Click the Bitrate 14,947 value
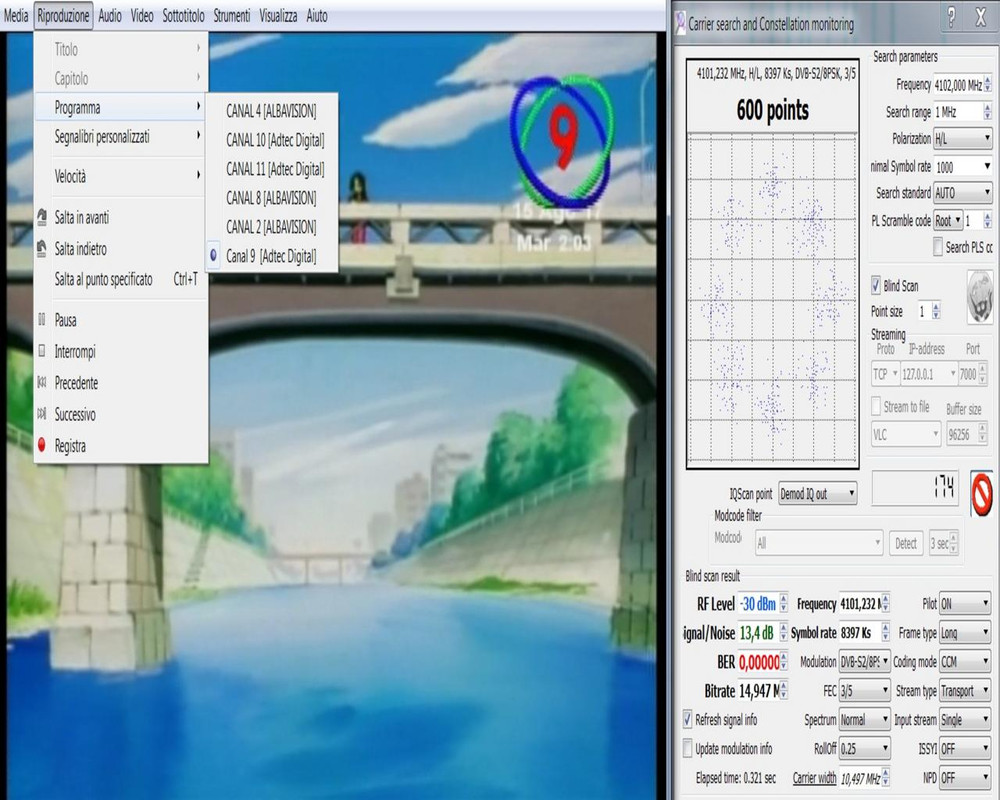 coord(758,691)
